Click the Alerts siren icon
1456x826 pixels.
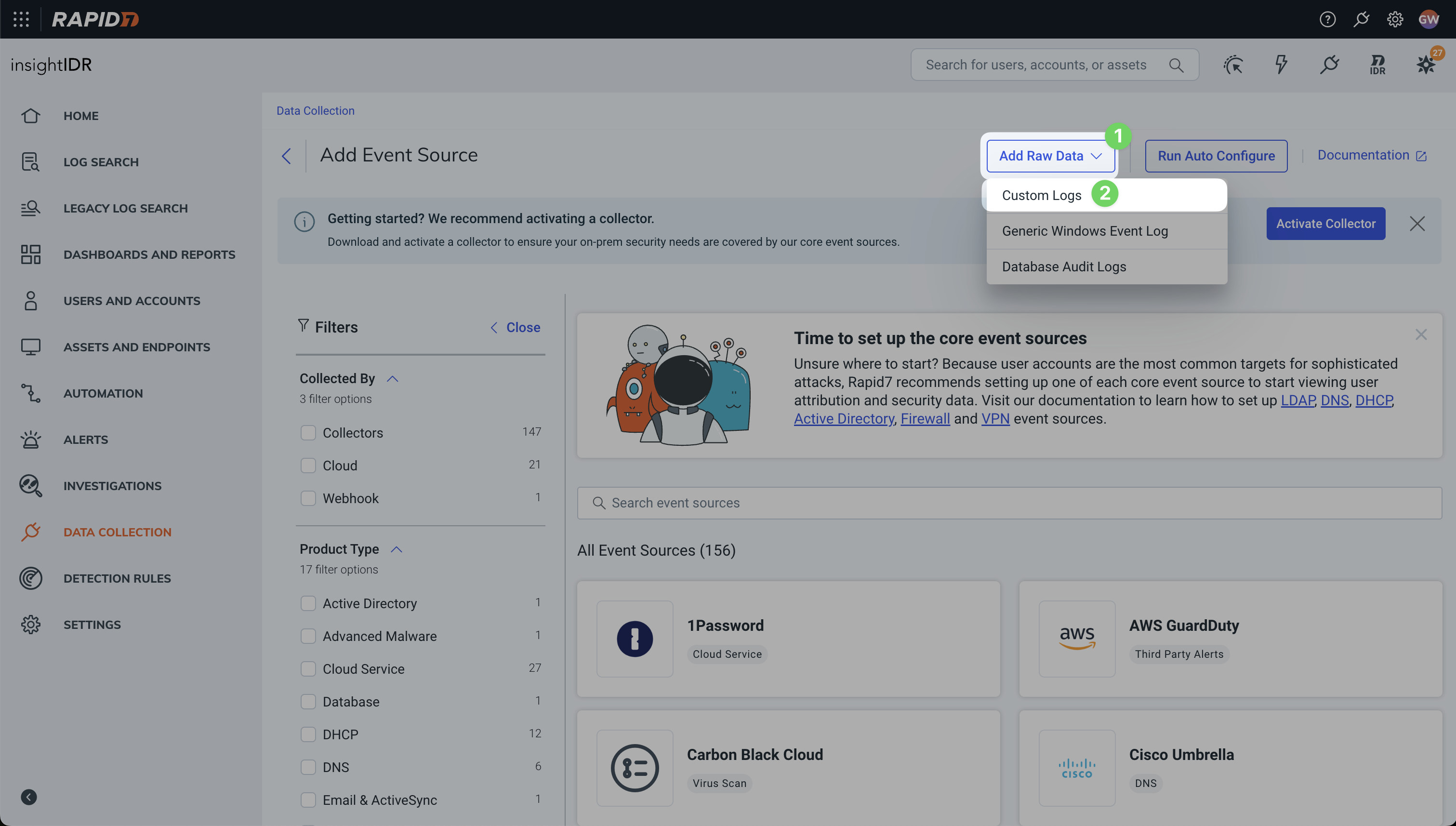coord(31,439)
